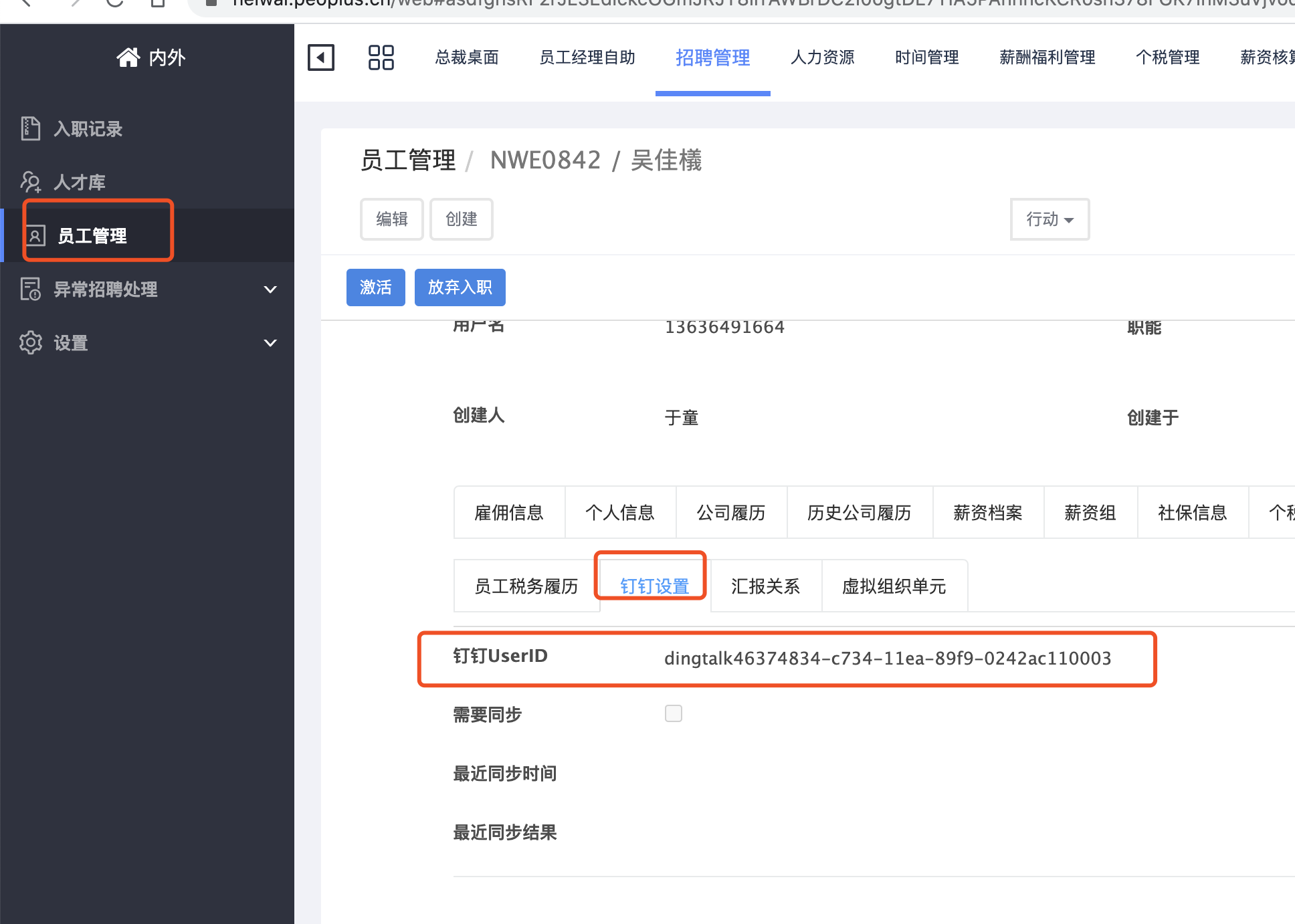Open the 汇报关系 tab

(765, 586)
